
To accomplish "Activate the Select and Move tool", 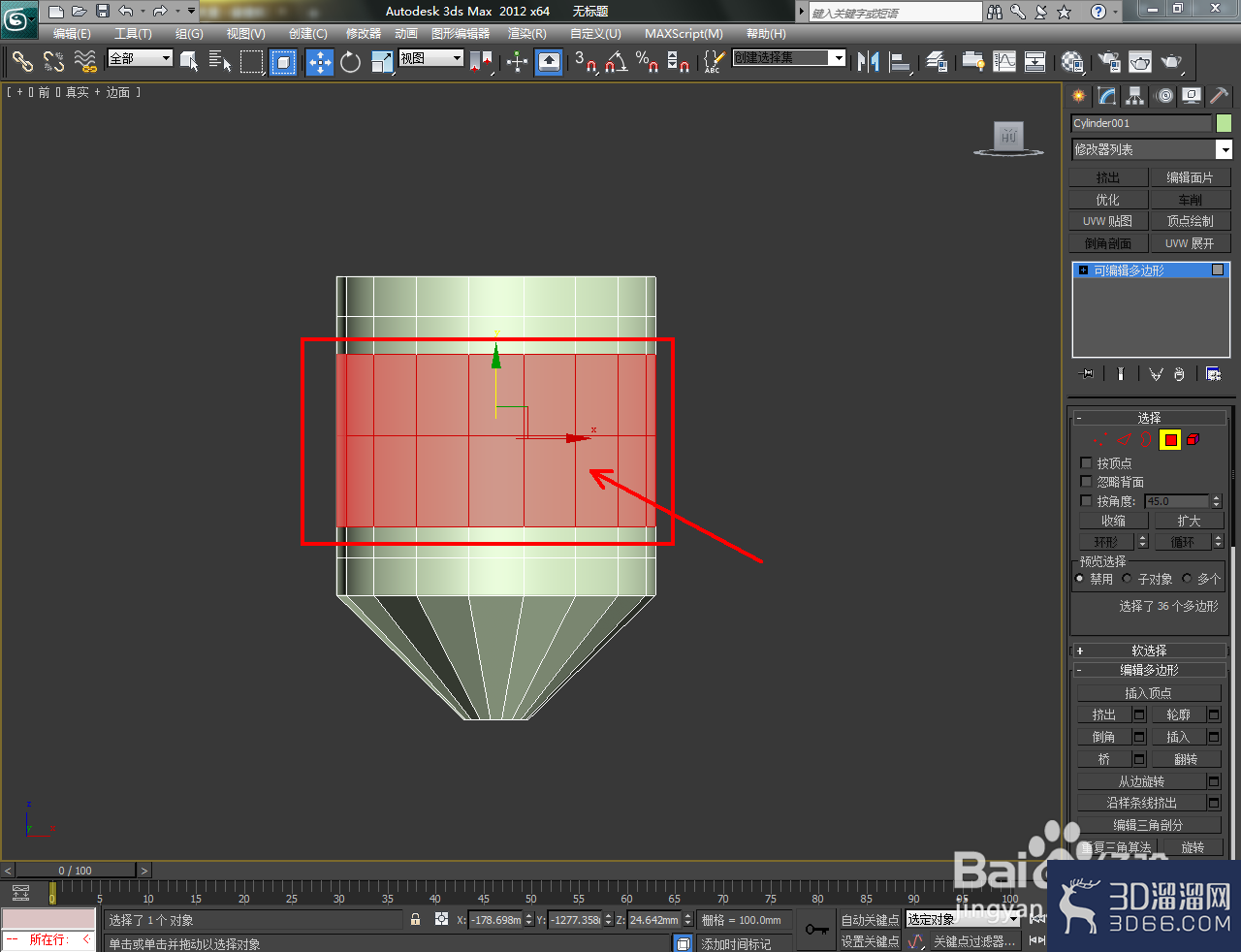I will [319, 62].
